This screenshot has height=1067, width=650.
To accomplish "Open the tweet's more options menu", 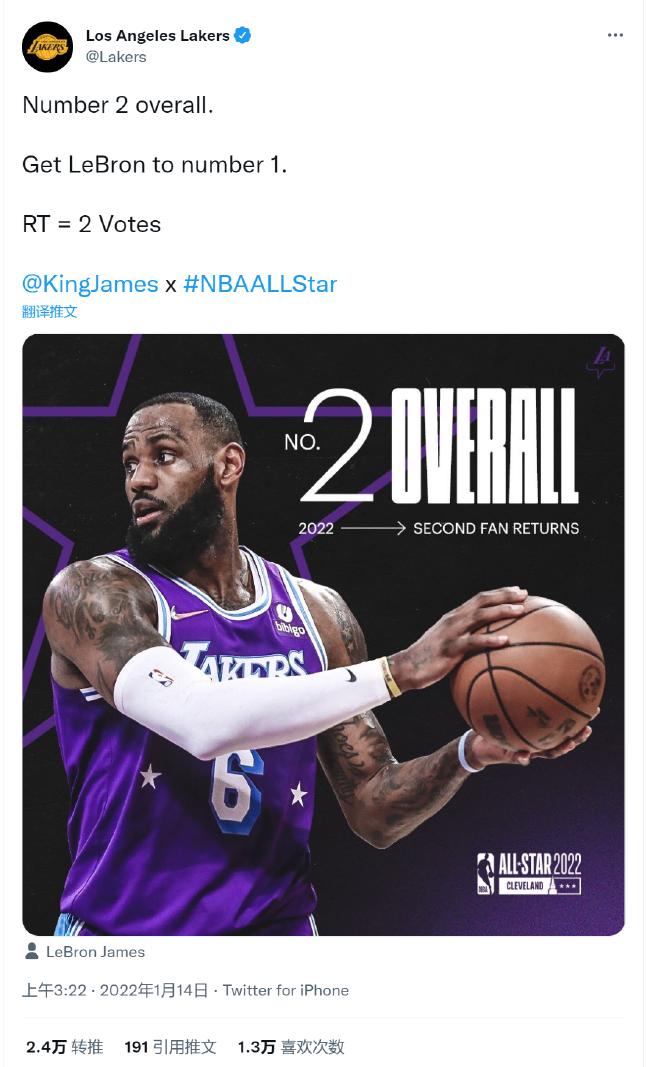I will coord(615,36).
